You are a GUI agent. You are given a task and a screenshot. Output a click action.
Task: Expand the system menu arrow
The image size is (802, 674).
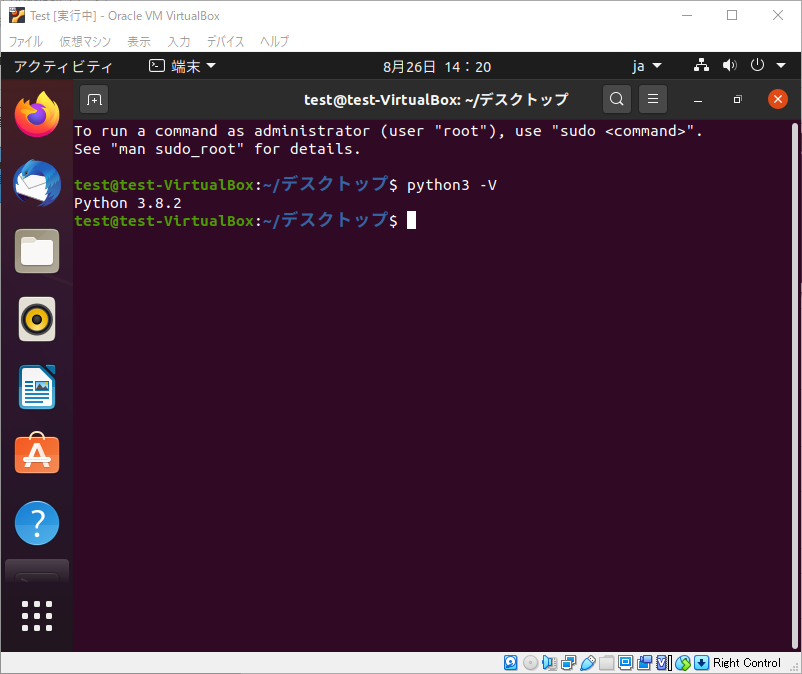click(781, 65)
